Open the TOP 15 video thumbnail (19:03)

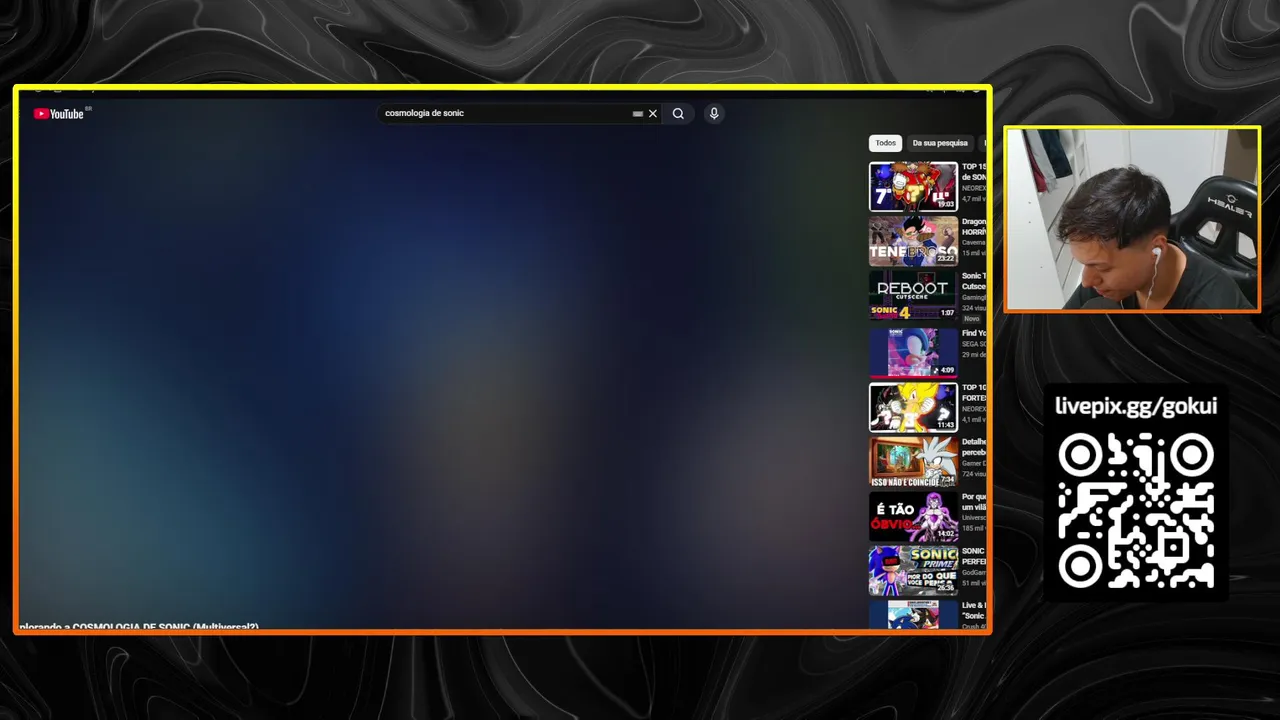click(913, 186)
